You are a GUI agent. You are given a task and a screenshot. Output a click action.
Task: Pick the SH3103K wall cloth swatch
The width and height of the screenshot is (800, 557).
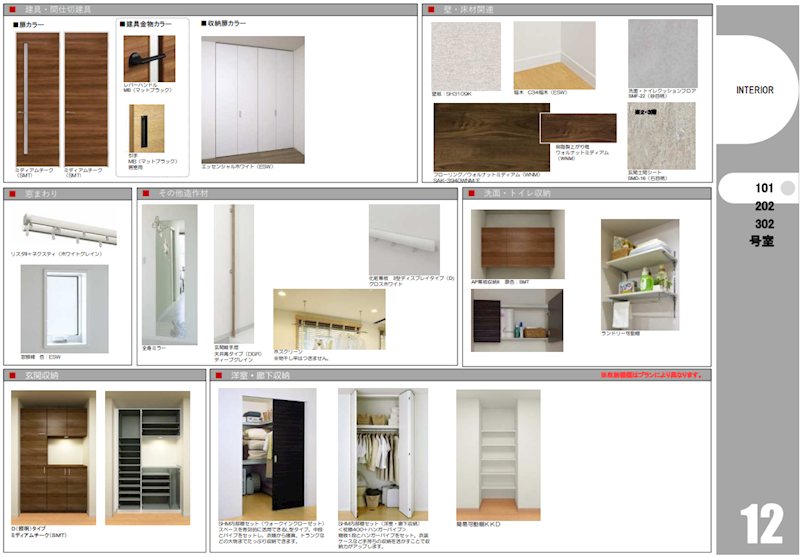466,55
